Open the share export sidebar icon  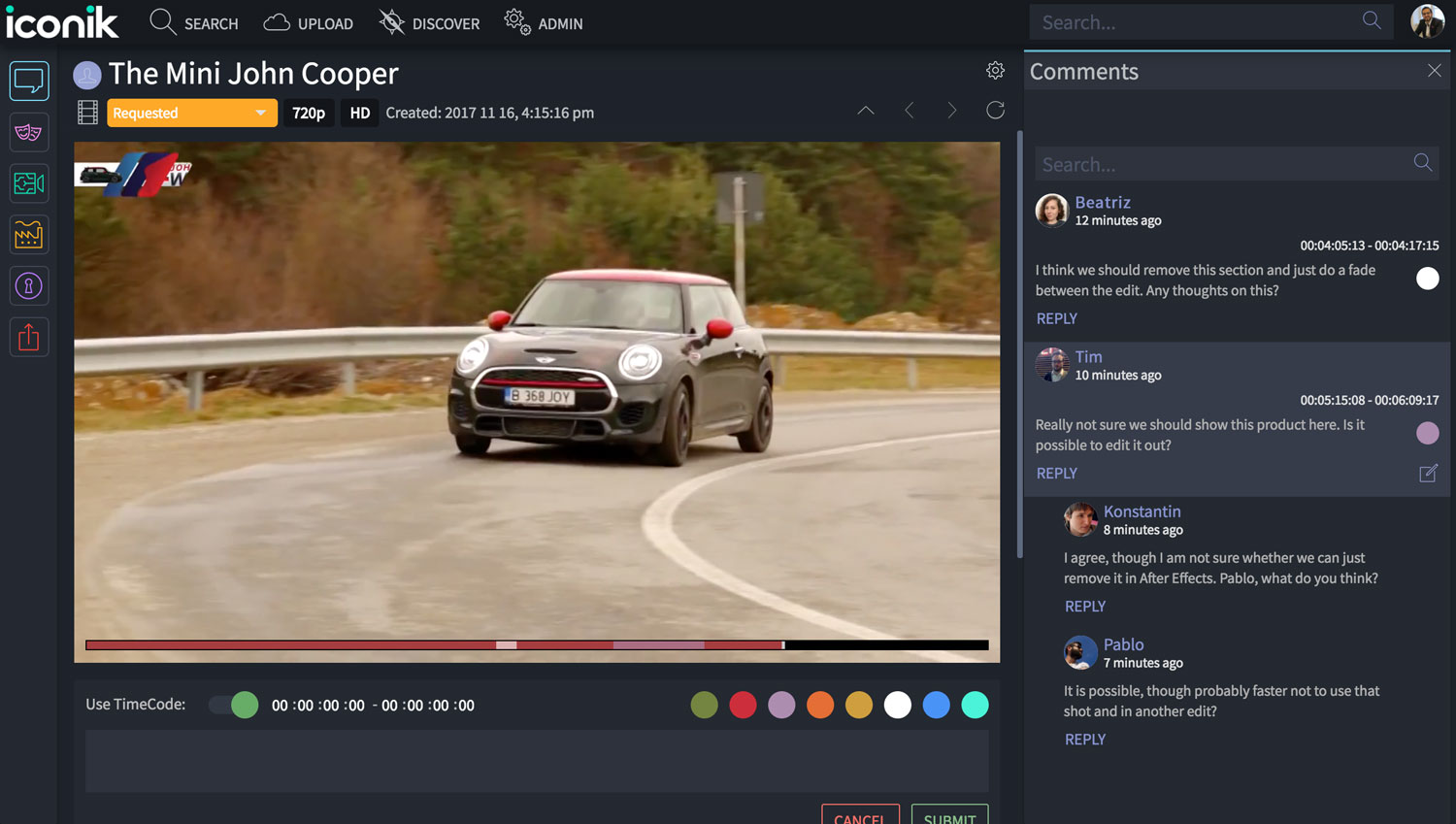point(29,337)
